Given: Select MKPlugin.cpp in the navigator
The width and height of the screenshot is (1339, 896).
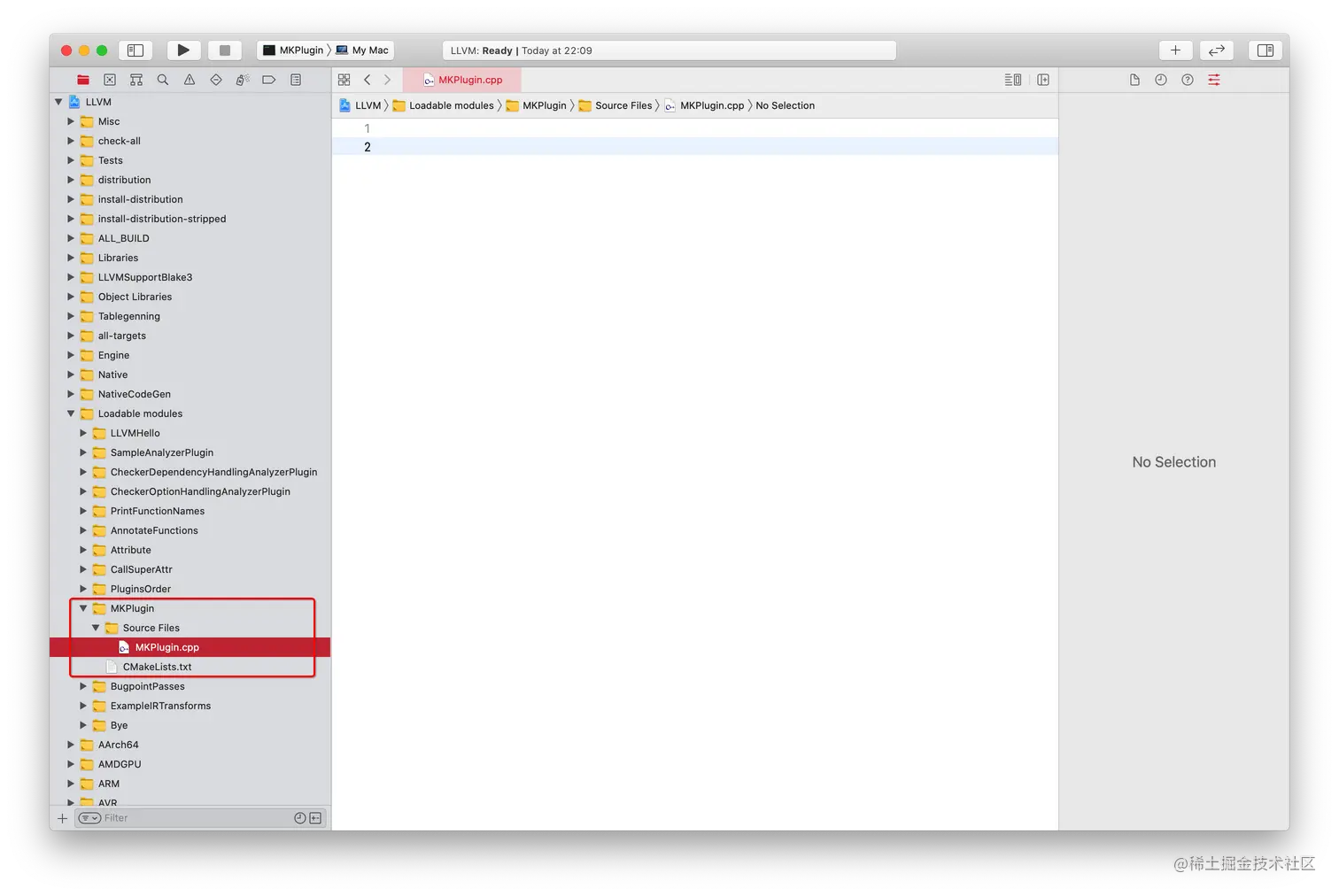Looking at the screenshot, I should (x=190, y=647).
